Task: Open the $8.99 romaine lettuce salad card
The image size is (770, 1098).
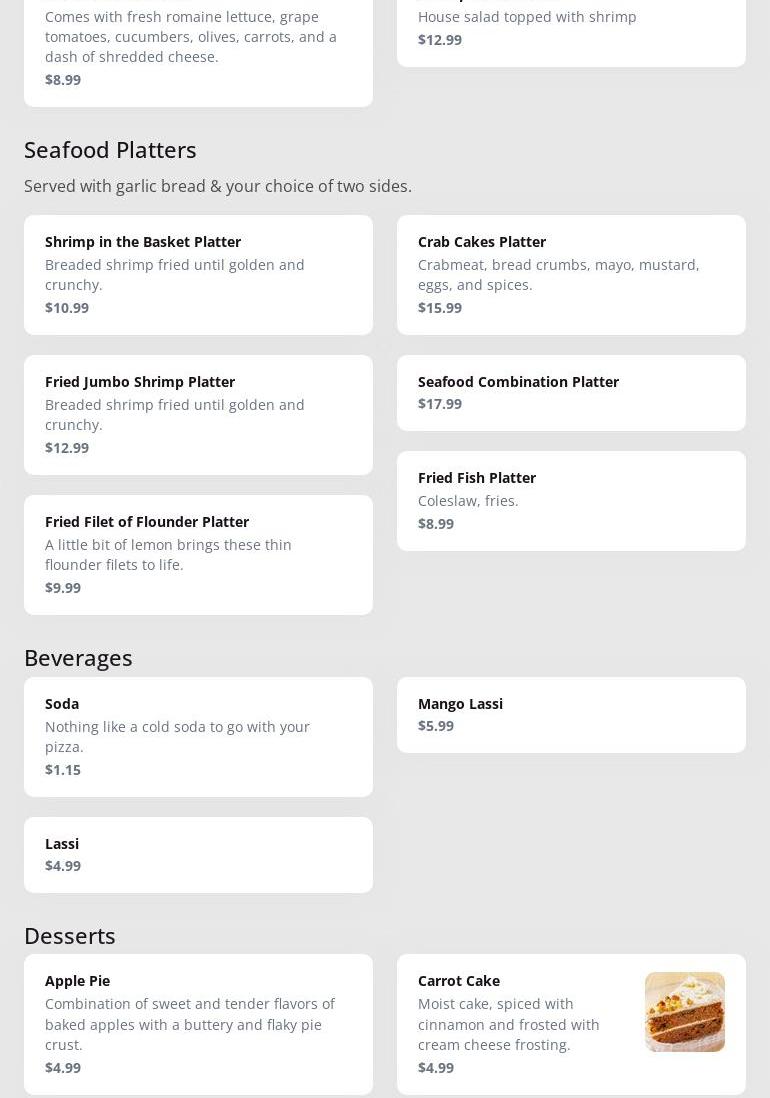Action: pyautogui.click(x=198, y=50)
